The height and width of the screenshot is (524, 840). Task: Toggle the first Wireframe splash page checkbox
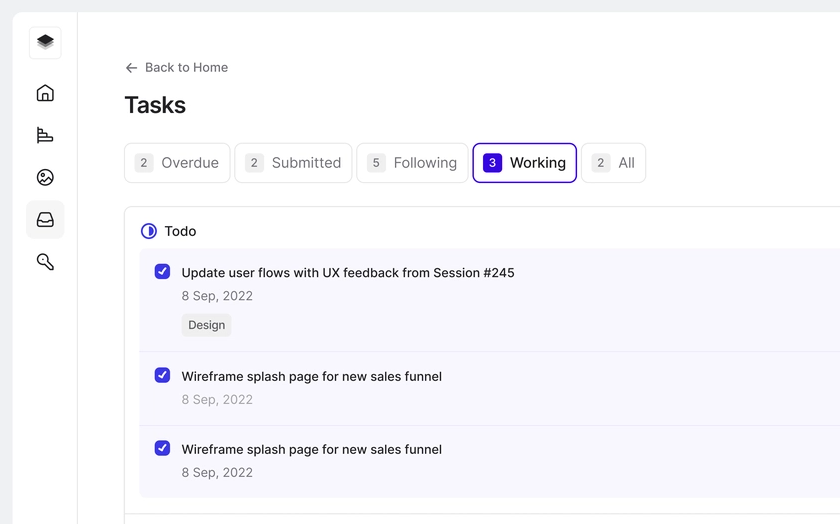162,375
